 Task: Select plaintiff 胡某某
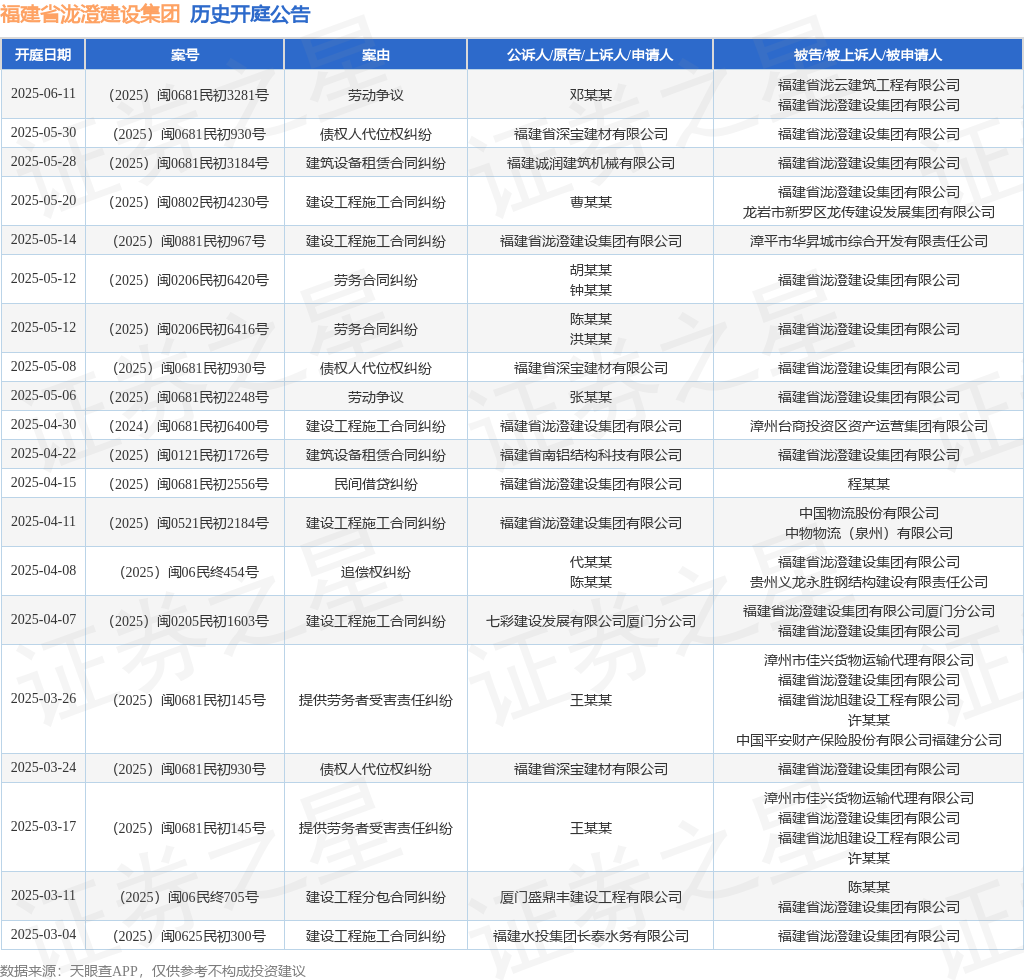(x=590, y=270)
